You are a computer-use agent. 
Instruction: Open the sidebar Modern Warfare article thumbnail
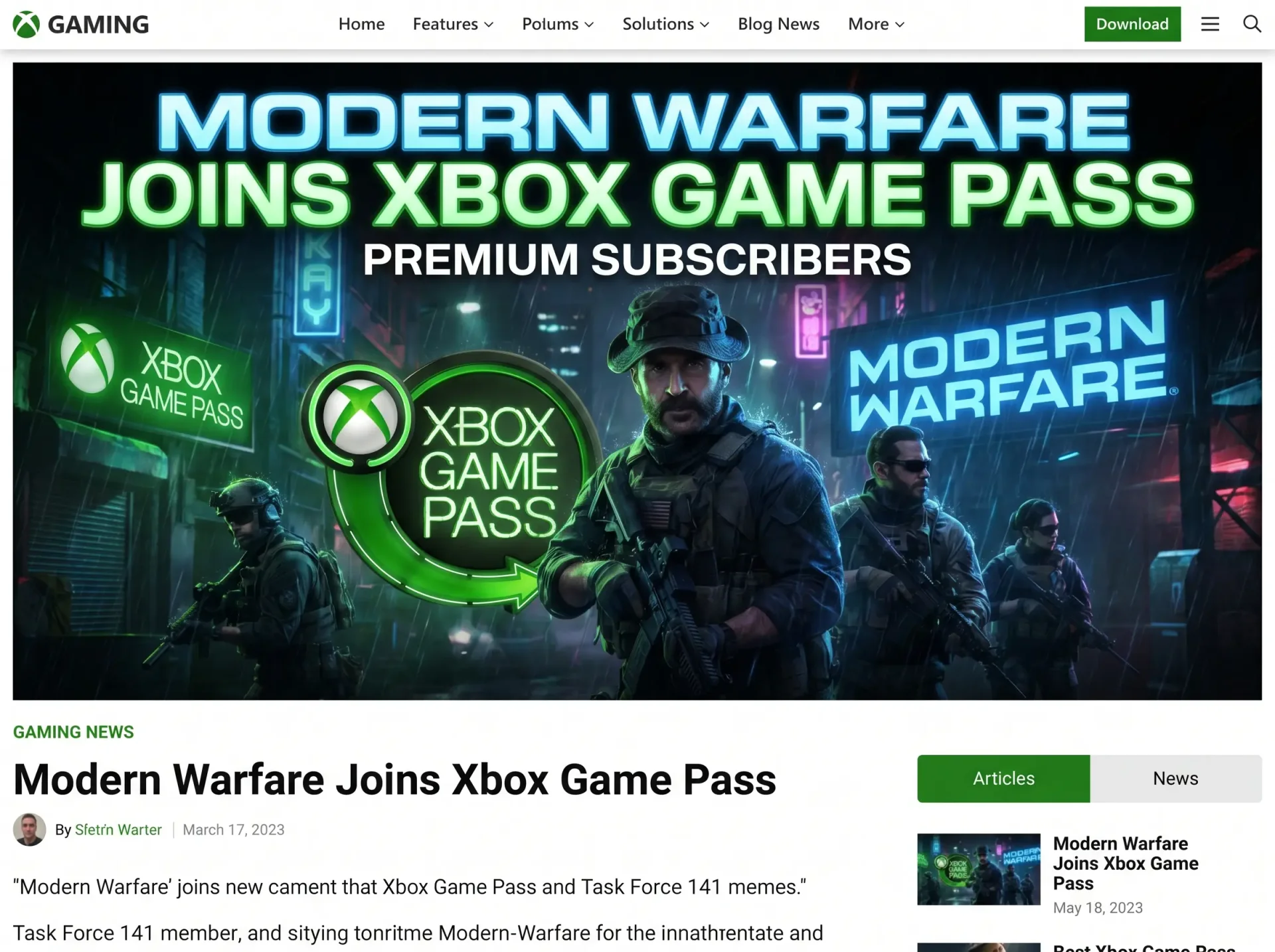click(979, 869)
